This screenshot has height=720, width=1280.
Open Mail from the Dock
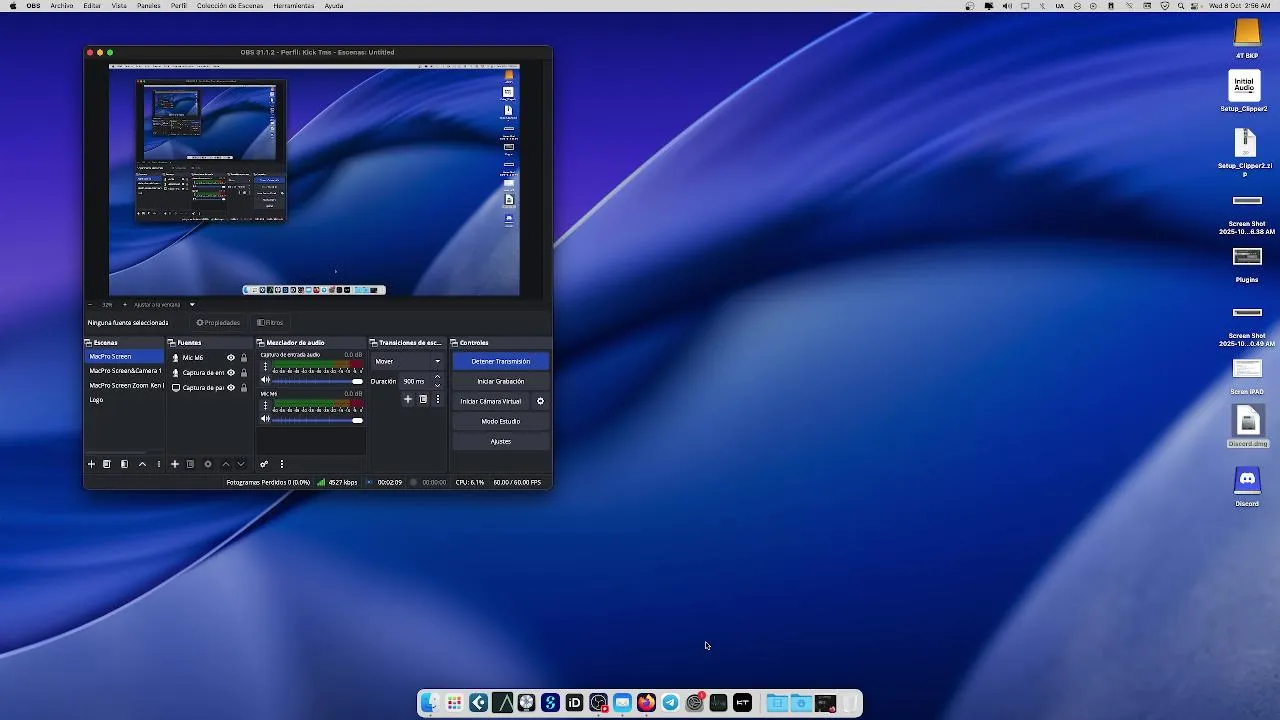[622, 703]
